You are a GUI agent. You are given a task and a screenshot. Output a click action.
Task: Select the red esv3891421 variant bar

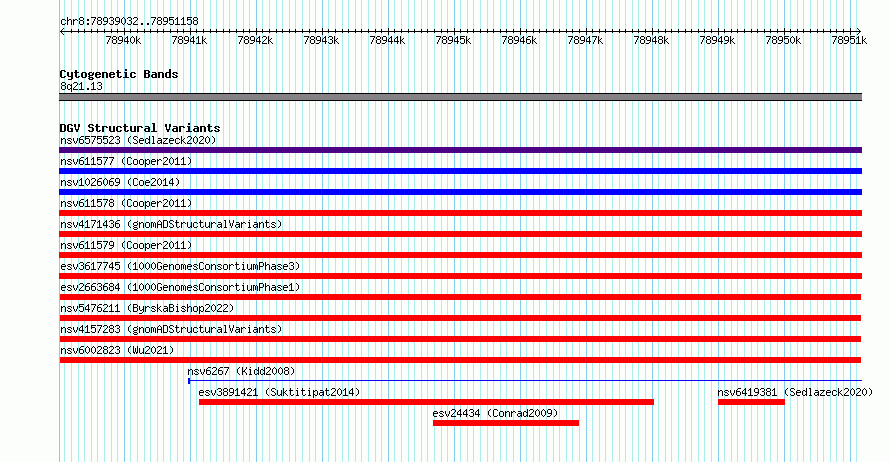coord(426,402)
